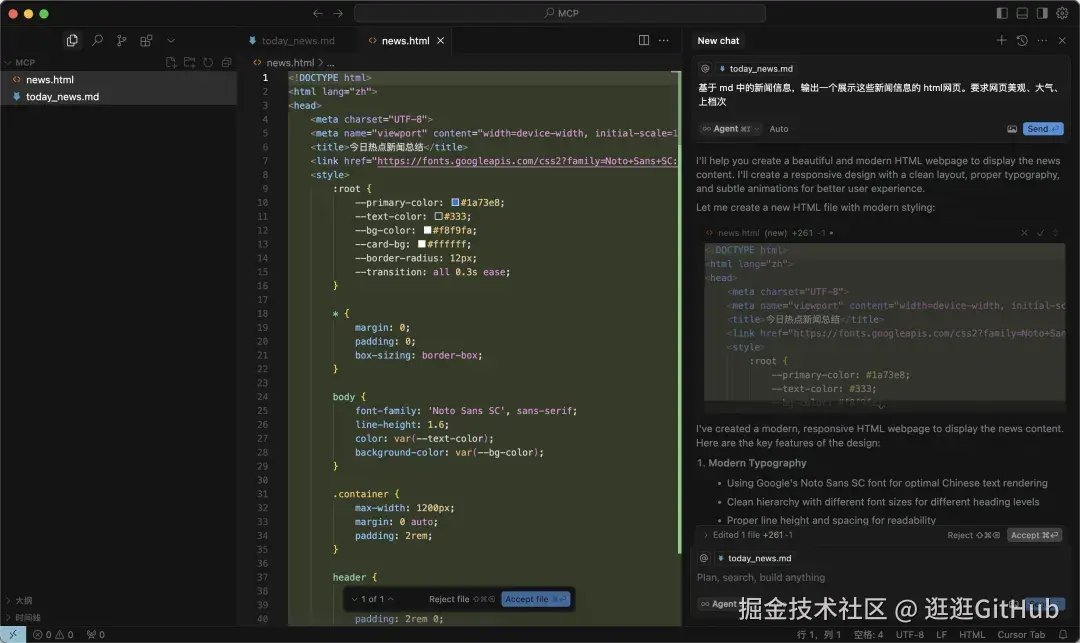1080x643 pixels.
Task: Open errors and warnings in status bar
Action: (53, 635)
